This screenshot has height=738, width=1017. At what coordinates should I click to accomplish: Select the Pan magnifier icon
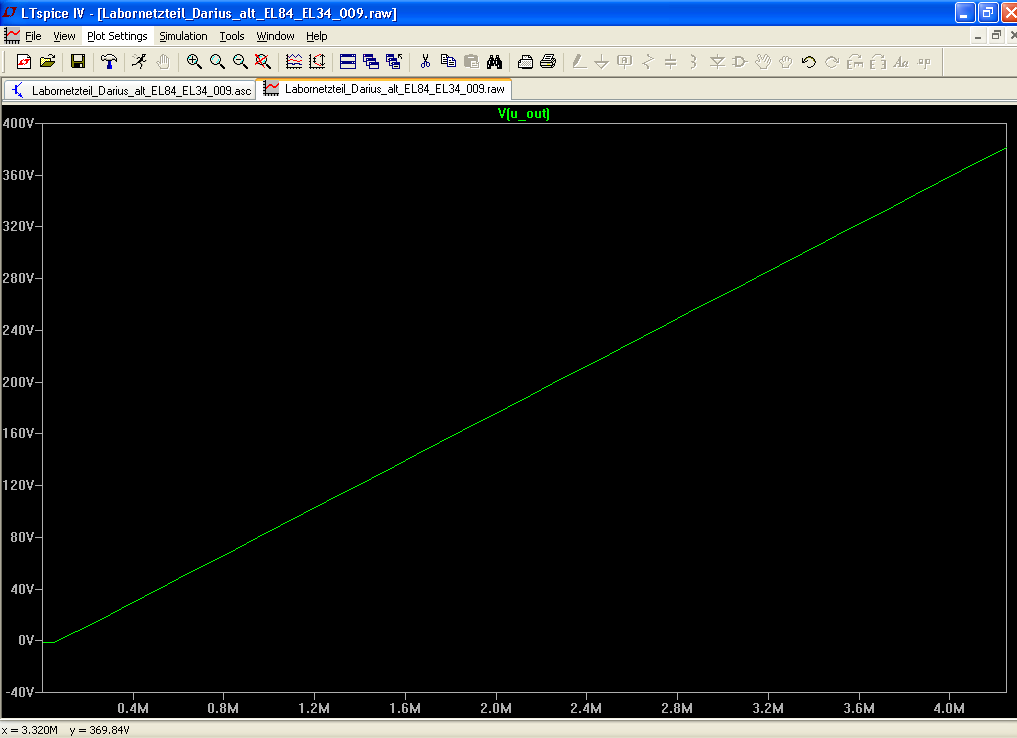[x=217, y=62]
